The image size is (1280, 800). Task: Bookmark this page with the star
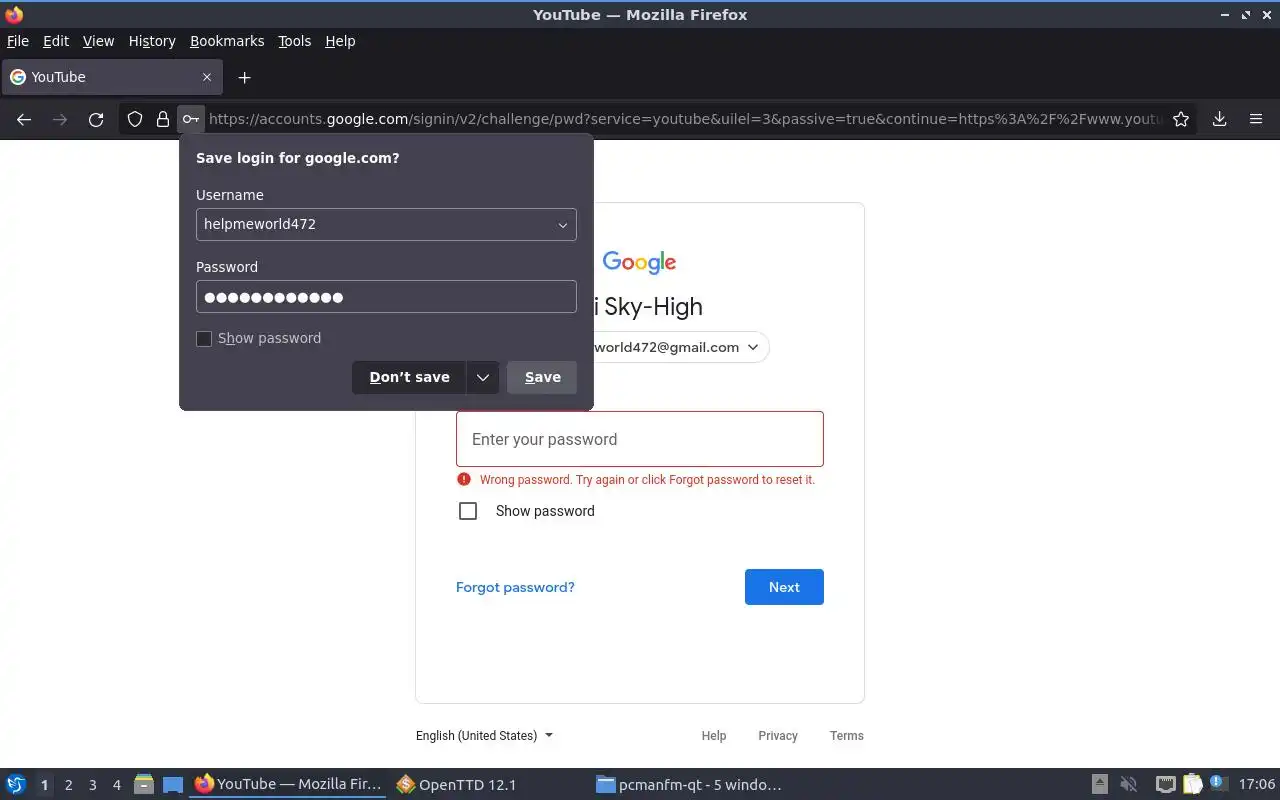[x=1181, y=119]
